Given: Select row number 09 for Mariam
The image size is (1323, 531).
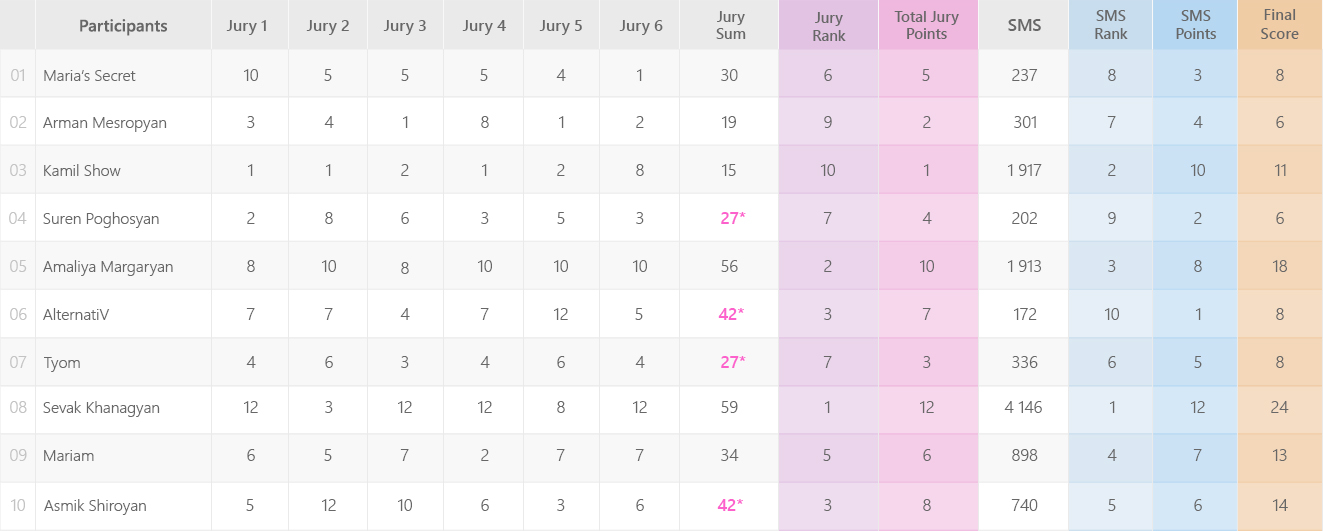Looking at the screenshot, I should pyautogui.click(x=18, y=456).
